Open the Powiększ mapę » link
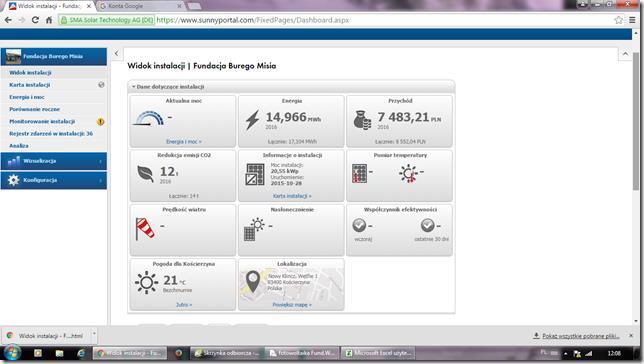This screenshot has width=644, height=364. (292, 305)
